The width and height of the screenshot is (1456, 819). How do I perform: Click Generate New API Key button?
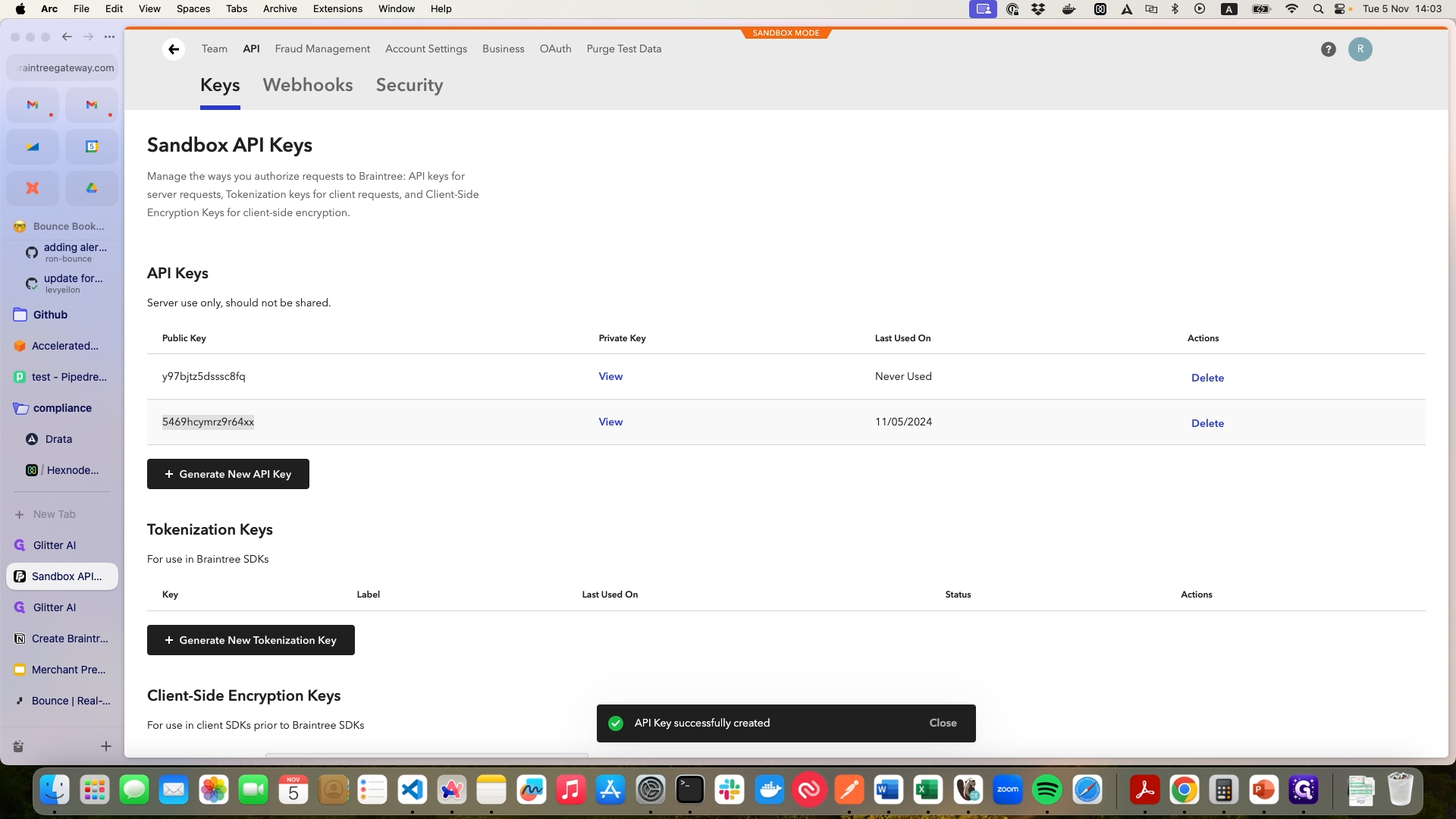(x=228, y=474)
